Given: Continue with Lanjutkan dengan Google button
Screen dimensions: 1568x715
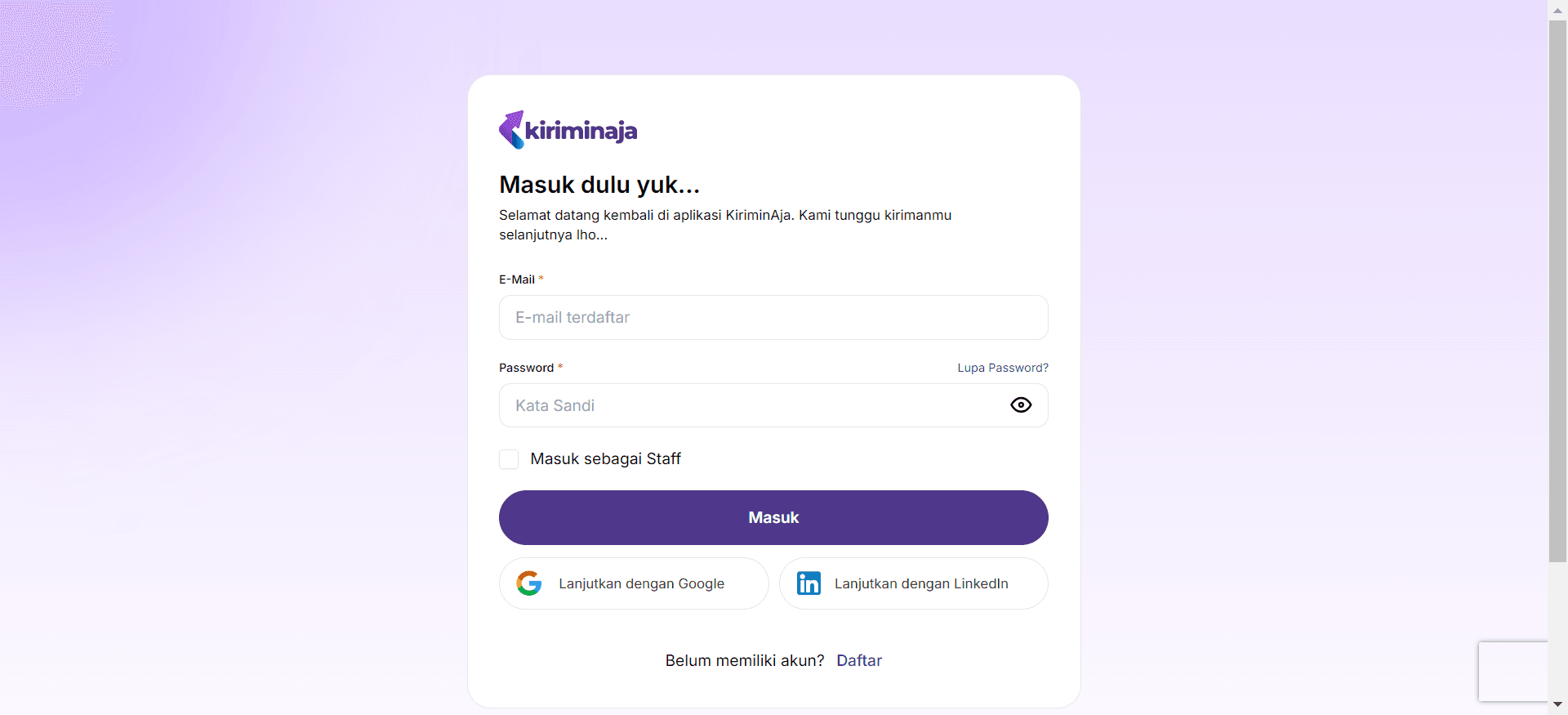Looking at the screenshot, I should tap(634, 583).
